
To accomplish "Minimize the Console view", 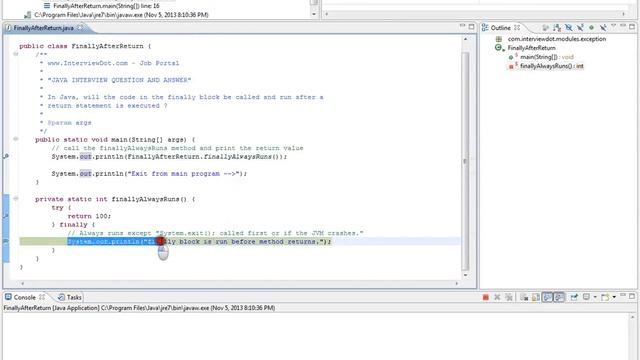I will tap(623, 296).
